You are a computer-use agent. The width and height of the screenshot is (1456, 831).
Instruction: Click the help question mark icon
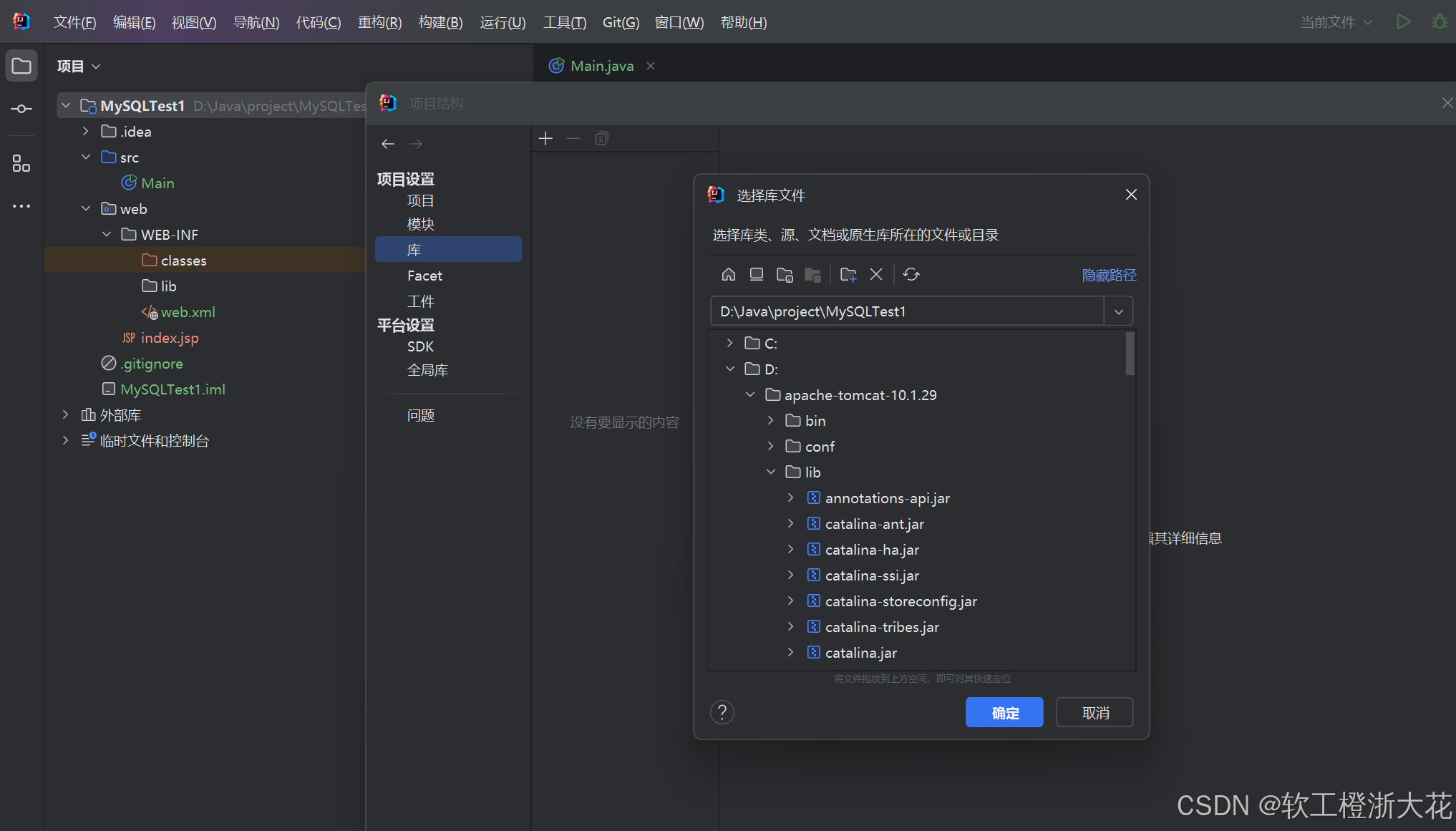pos(722,712)
